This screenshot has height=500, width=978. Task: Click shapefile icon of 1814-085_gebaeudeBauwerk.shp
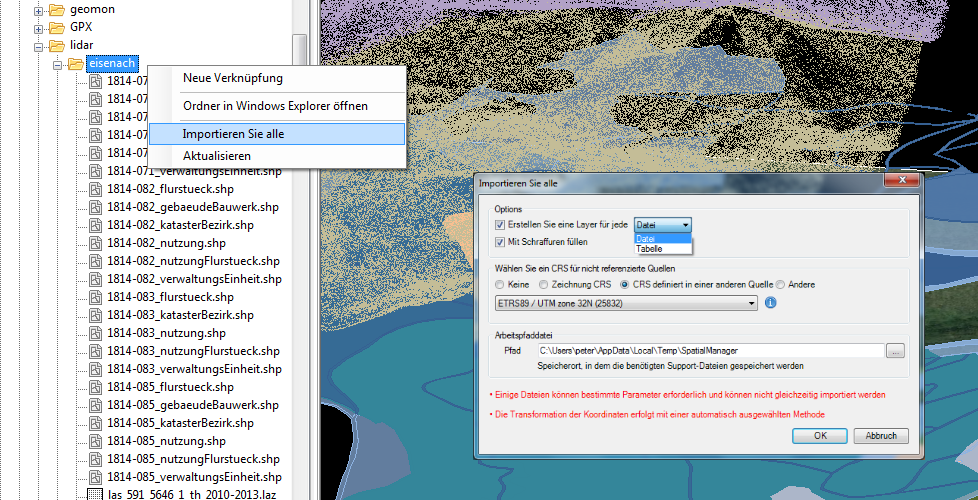tap(95, 405)
